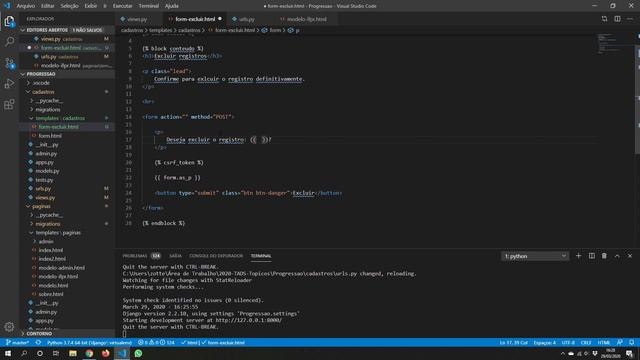Open the Arquivo menu
Screen dimensions: 640x360
point(25,6)
